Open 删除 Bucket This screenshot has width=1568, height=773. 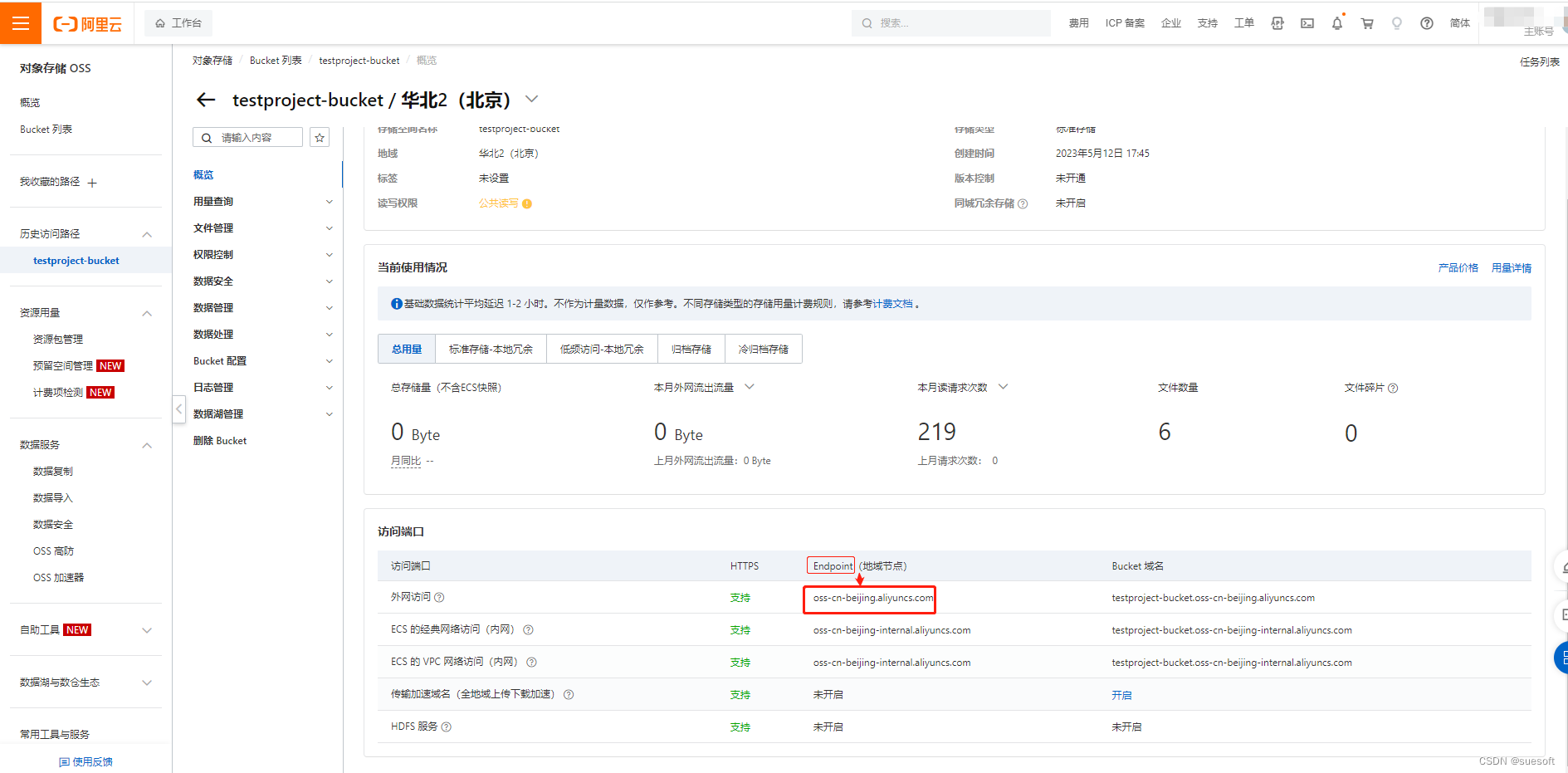220,441
